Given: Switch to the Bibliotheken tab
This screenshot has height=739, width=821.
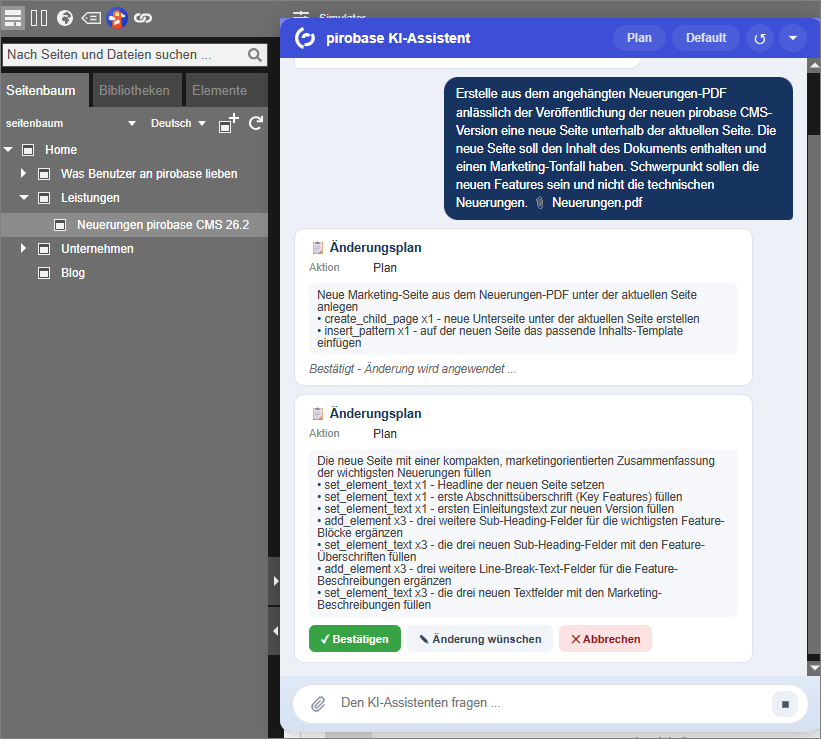Looking at the screenshot, I should tap(135, 91).
